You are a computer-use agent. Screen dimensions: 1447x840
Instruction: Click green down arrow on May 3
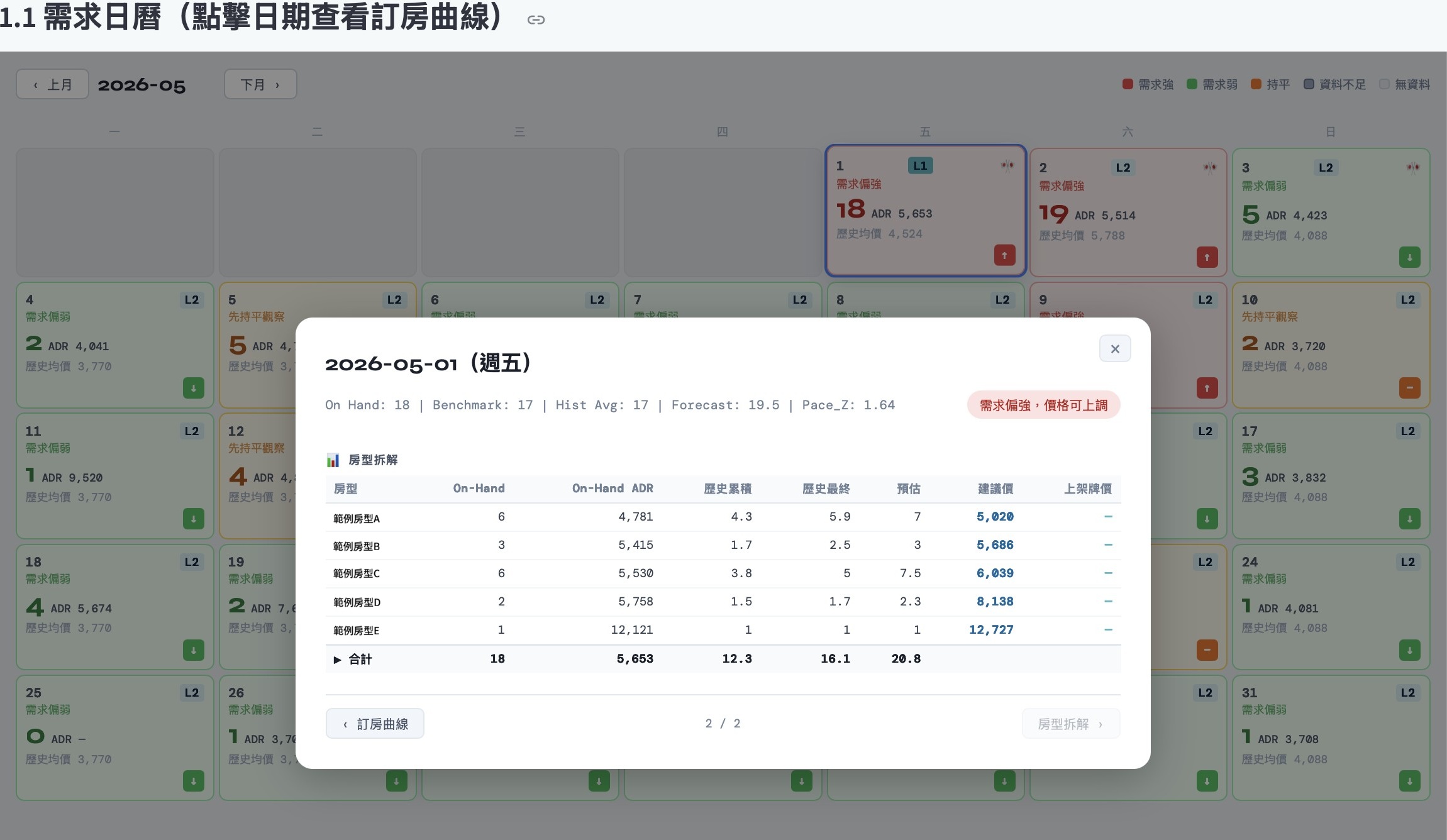(1409, 257)
